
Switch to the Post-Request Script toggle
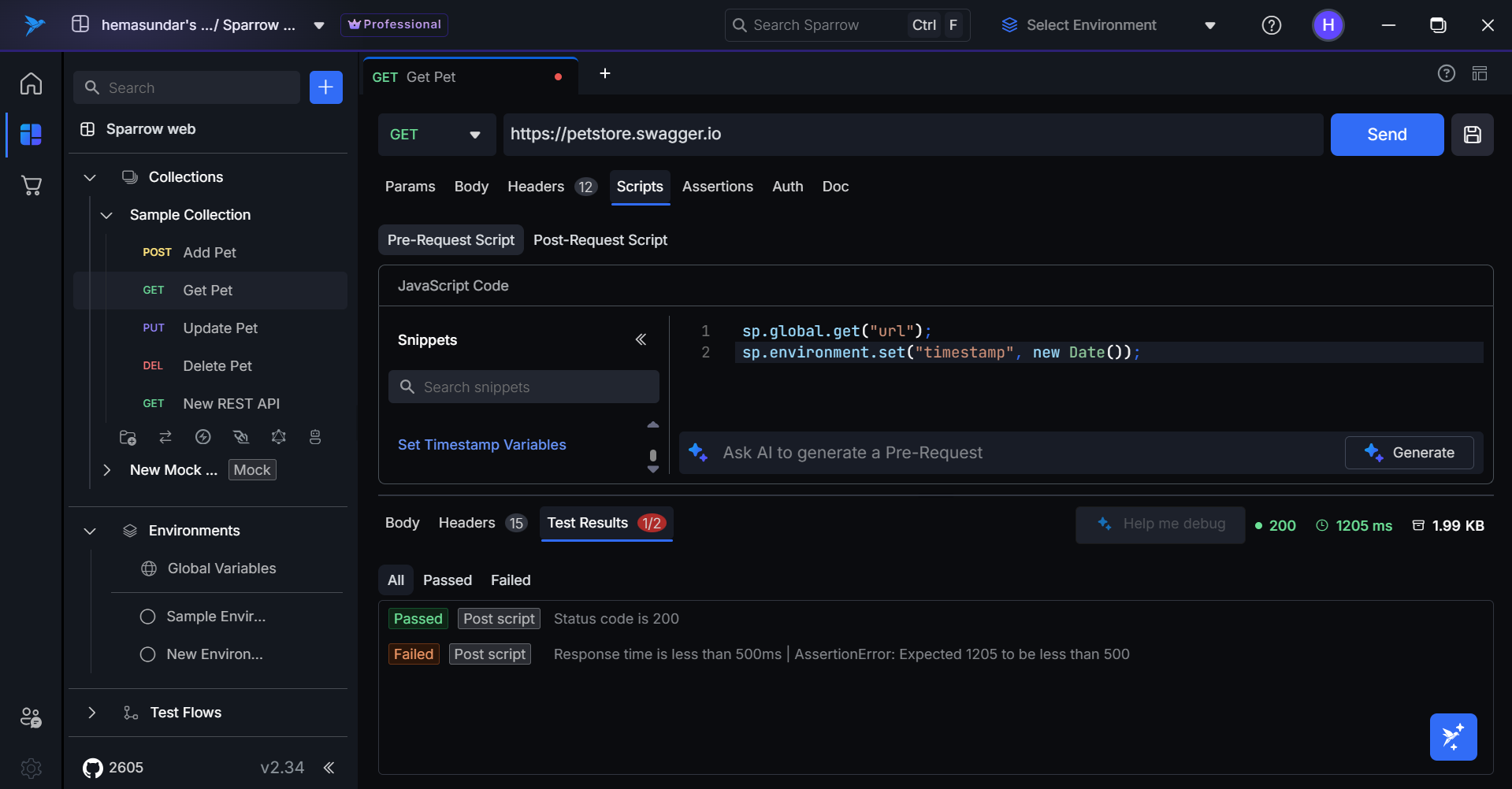[x=600, y=240]
